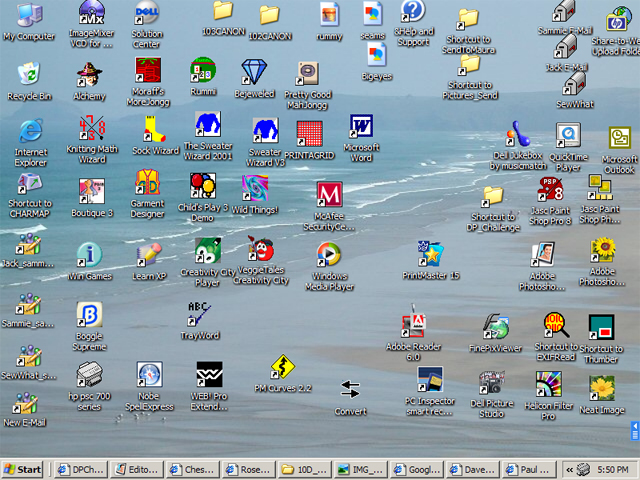
Task: Open Jasc Paint Shop Pro 8 icon
Action: [550, 189]
